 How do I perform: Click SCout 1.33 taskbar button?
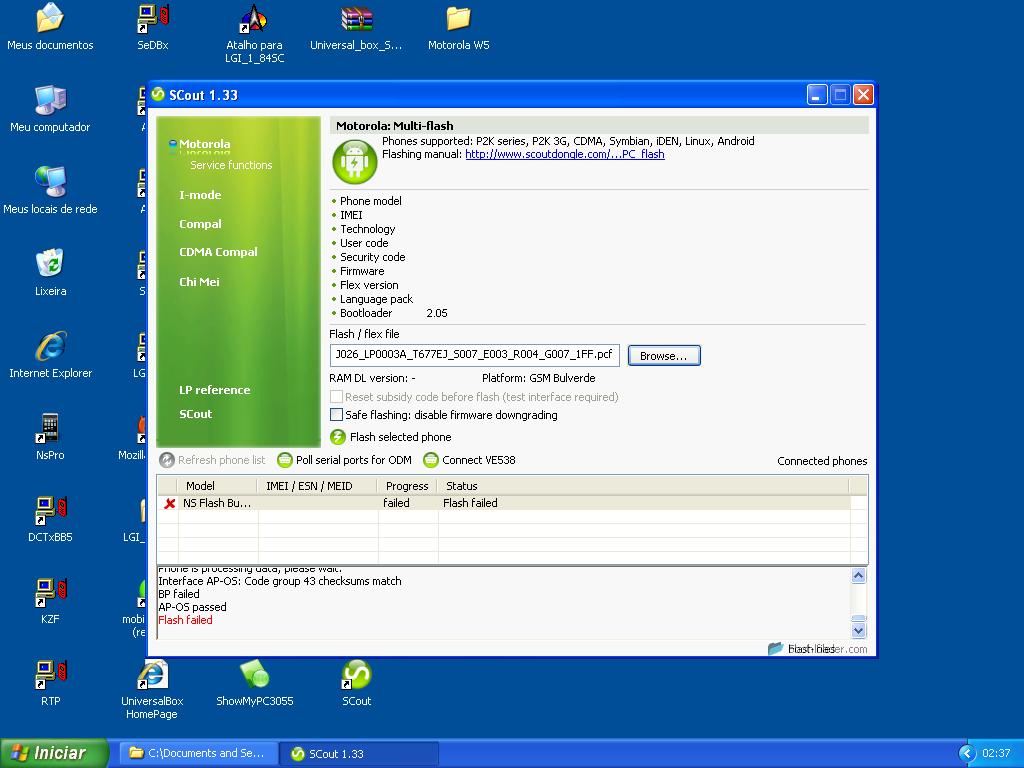pyautogui.click(x=358, y=753)
